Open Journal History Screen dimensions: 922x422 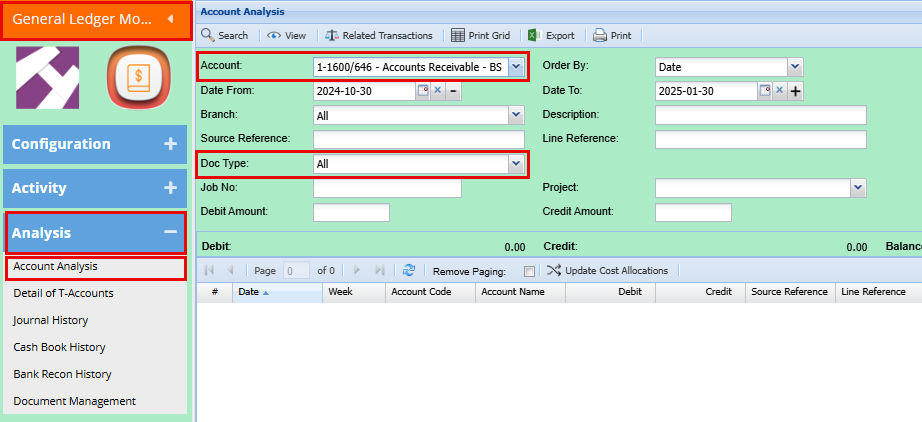point(51,320)
